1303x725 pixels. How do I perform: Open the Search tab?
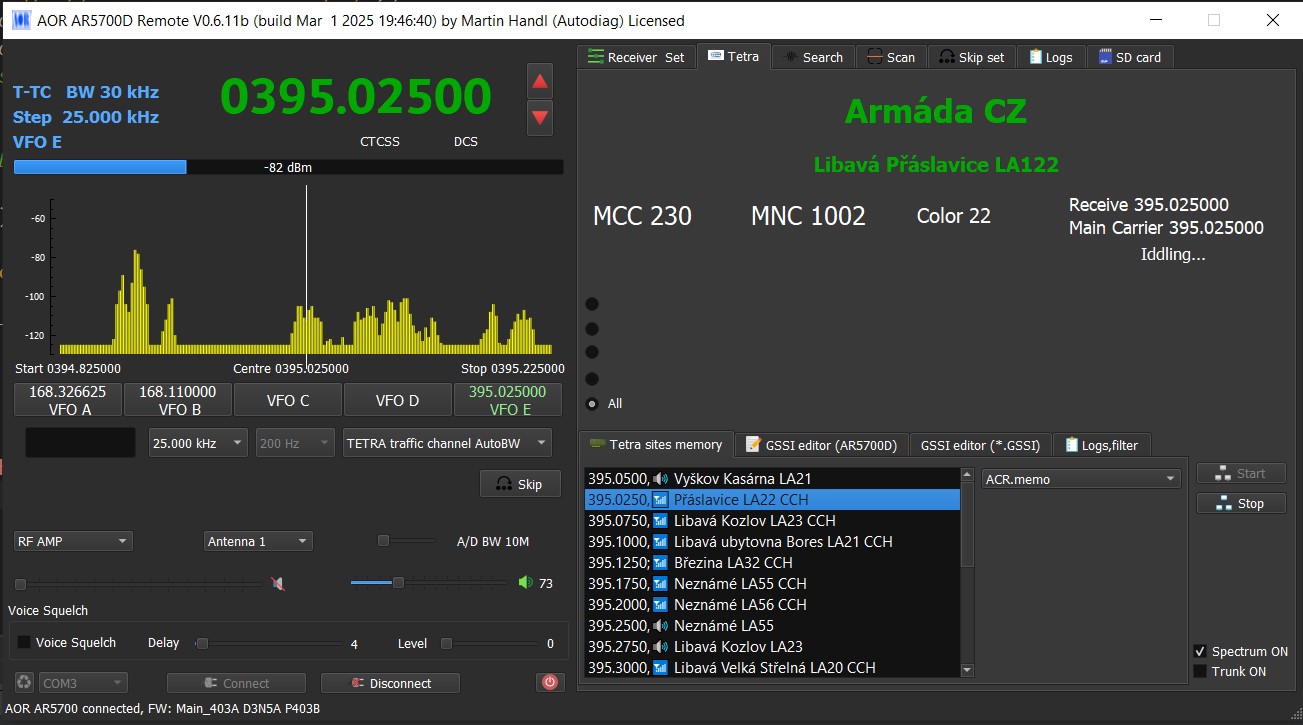pyautogui.click(x=814, y=57)
